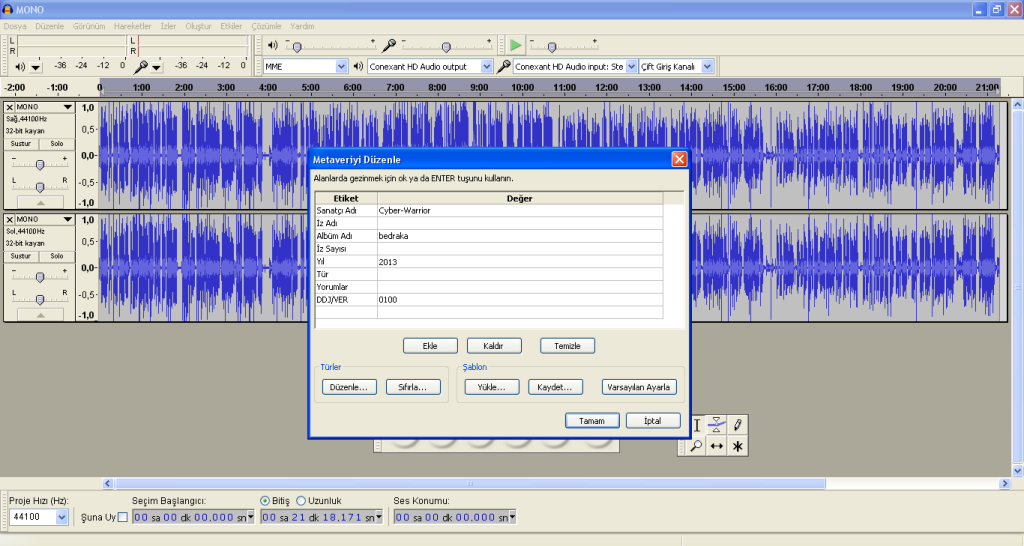The height and width of the screenshot is (546, 1024).
Task: Collapse the upper MONO track
Action: 40,203
